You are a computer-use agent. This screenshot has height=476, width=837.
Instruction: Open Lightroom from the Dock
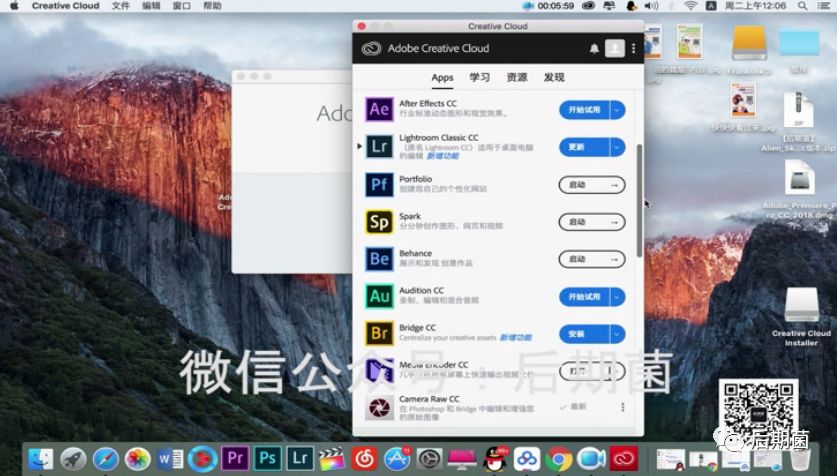(x=300, y=458)
